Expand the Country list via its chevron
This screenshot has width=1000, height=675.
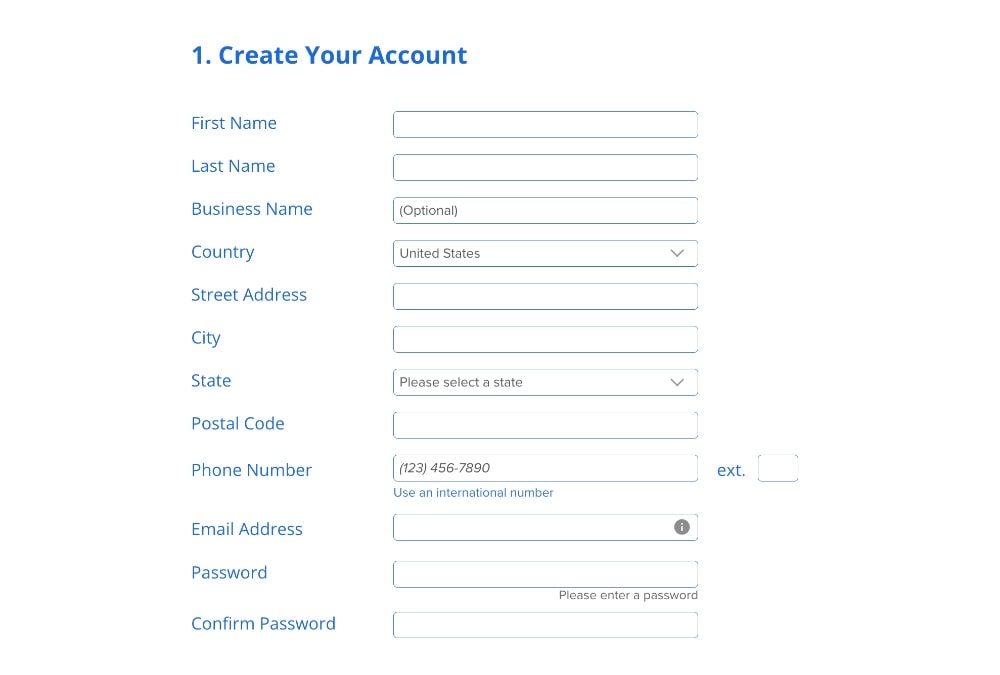677,253
